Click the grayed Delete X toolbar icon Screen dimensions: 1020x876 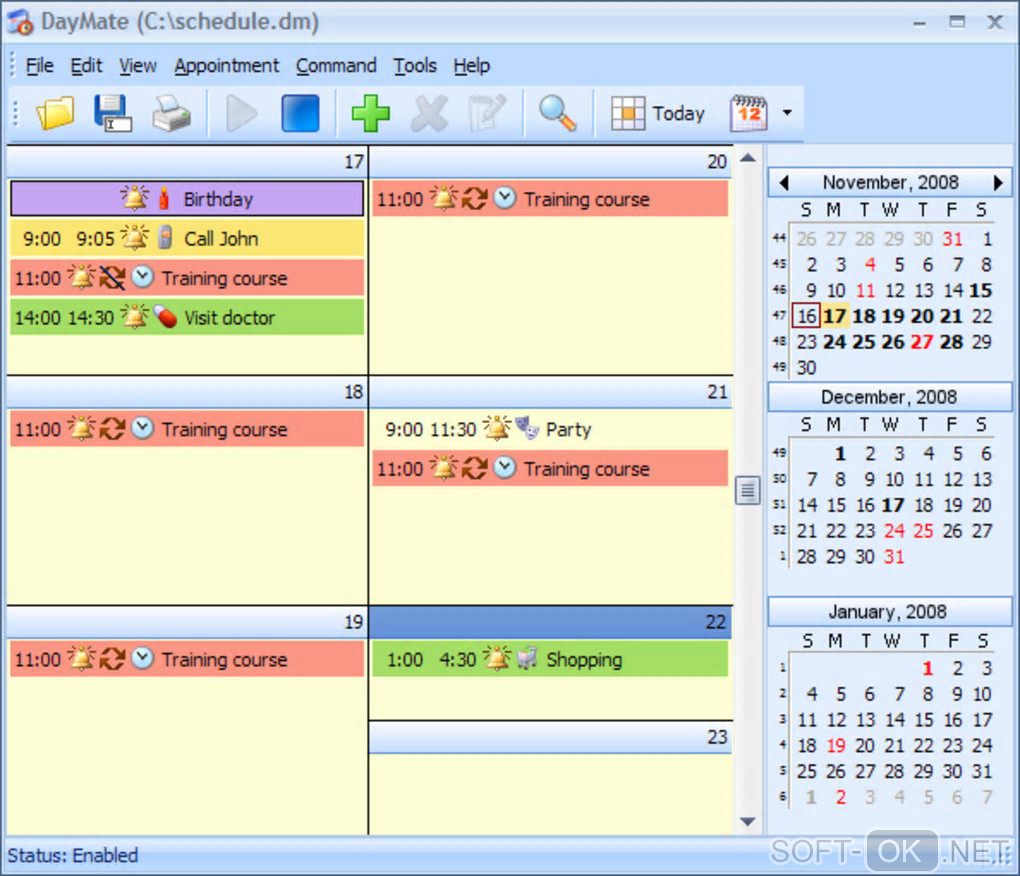pyautogui.click(x=429, y=113)
